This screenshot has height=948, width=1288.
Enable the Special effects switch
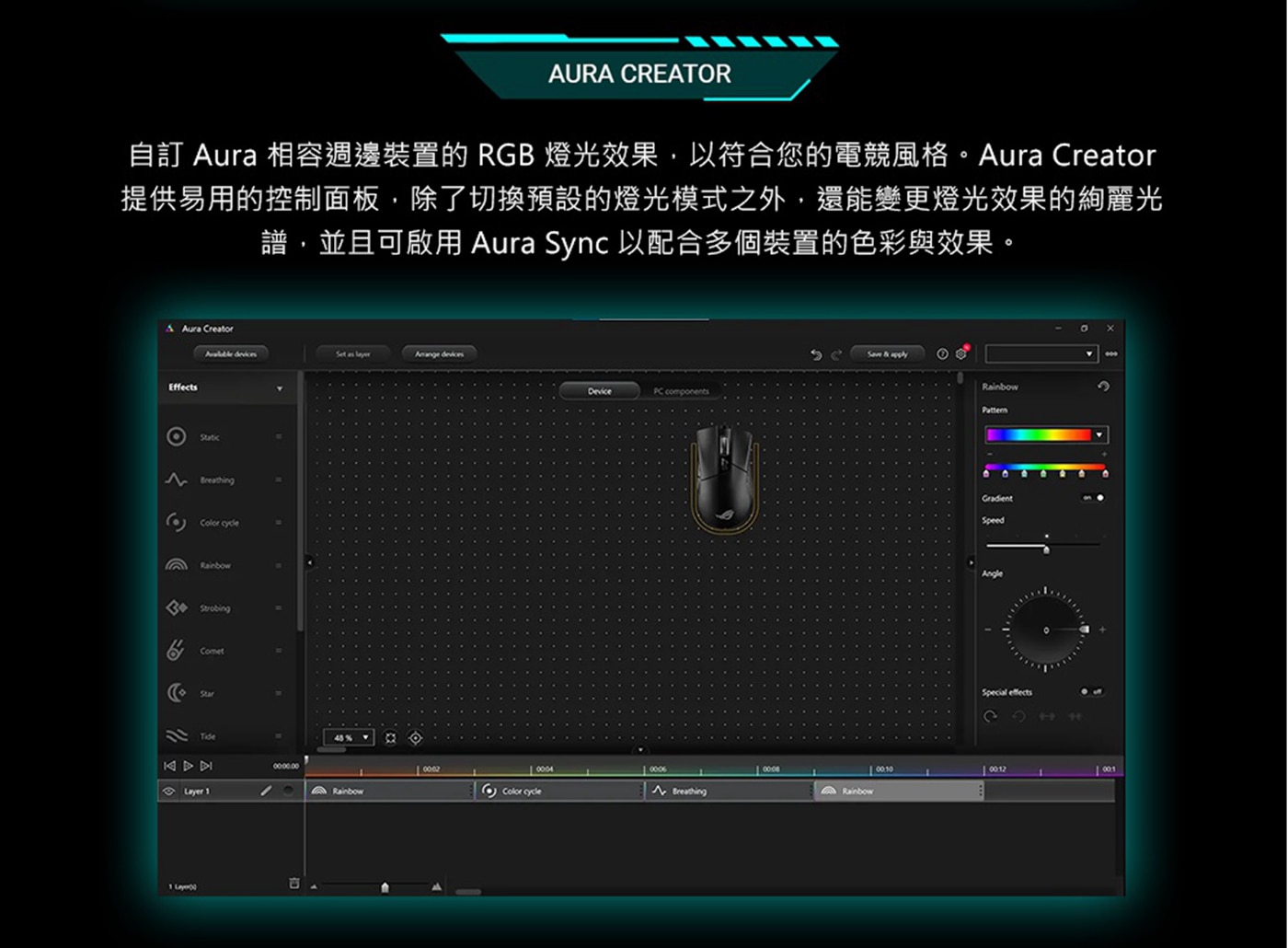(x=1092, y=691)
